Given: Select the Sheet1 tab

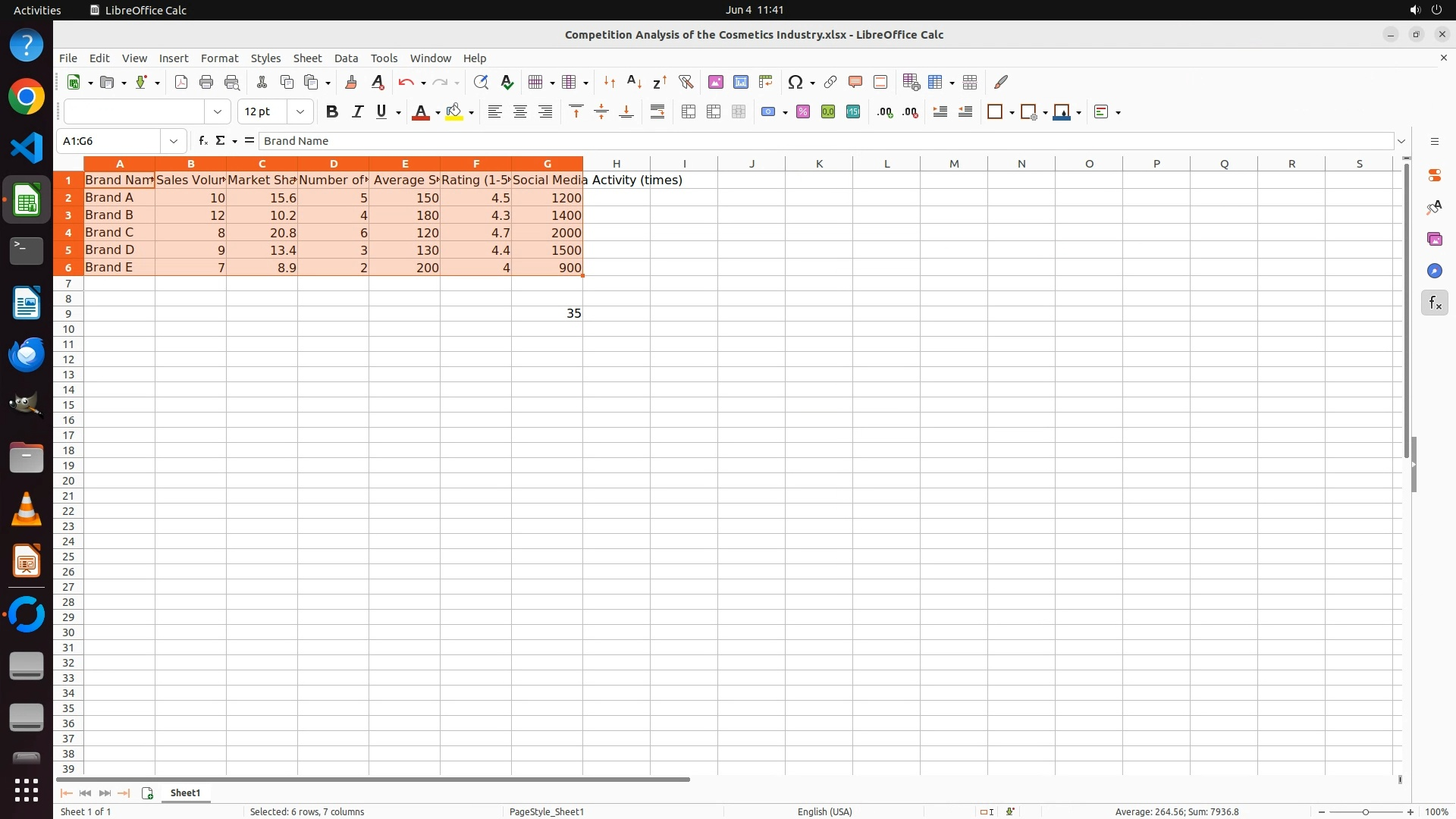Looking at the screenshot, I should tap(185, 792).
